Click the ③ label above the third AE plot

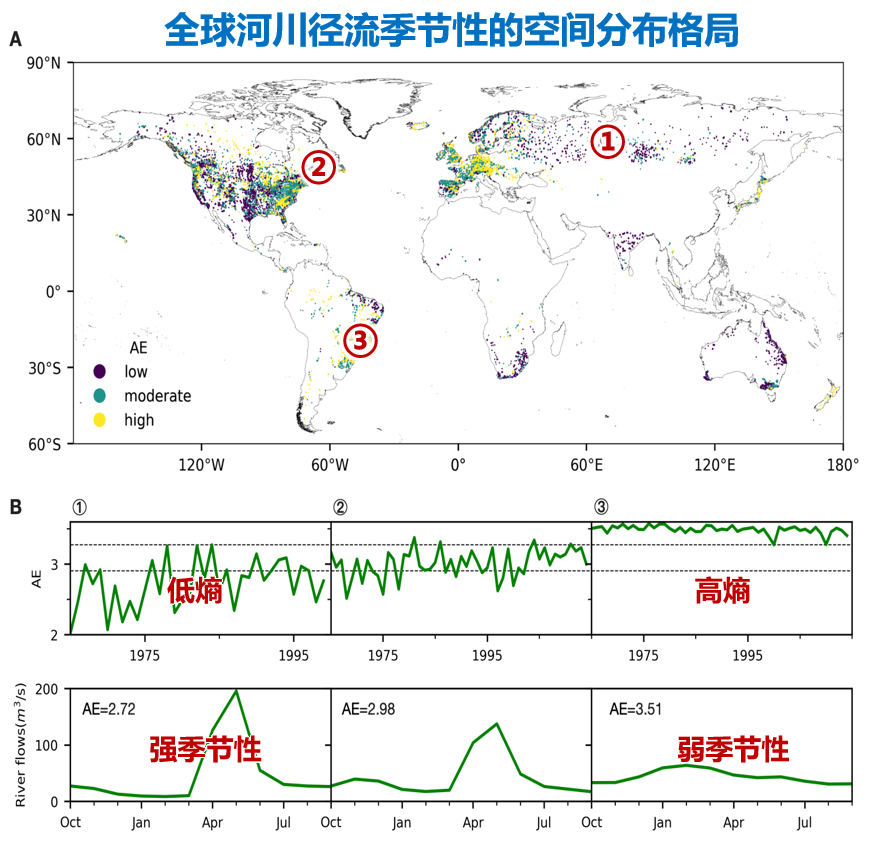coord(601,508)
